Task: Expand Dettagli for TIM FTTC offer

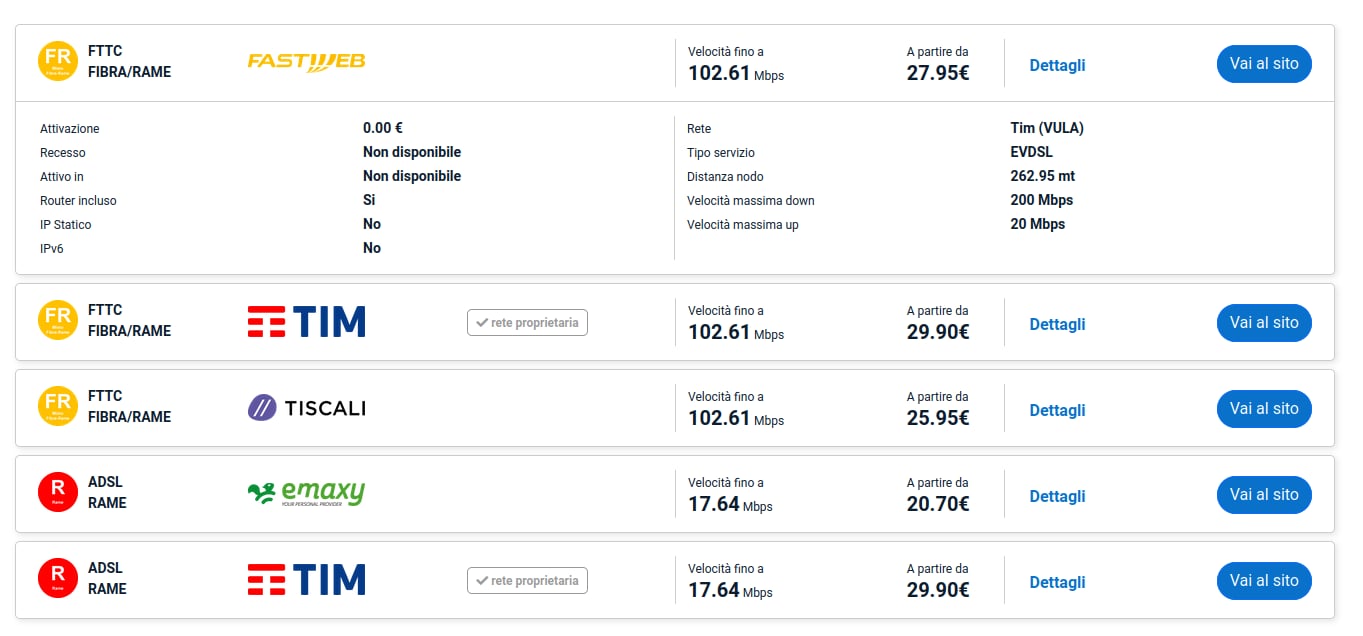Action: pyautogui.click(x=1057, y=324)
